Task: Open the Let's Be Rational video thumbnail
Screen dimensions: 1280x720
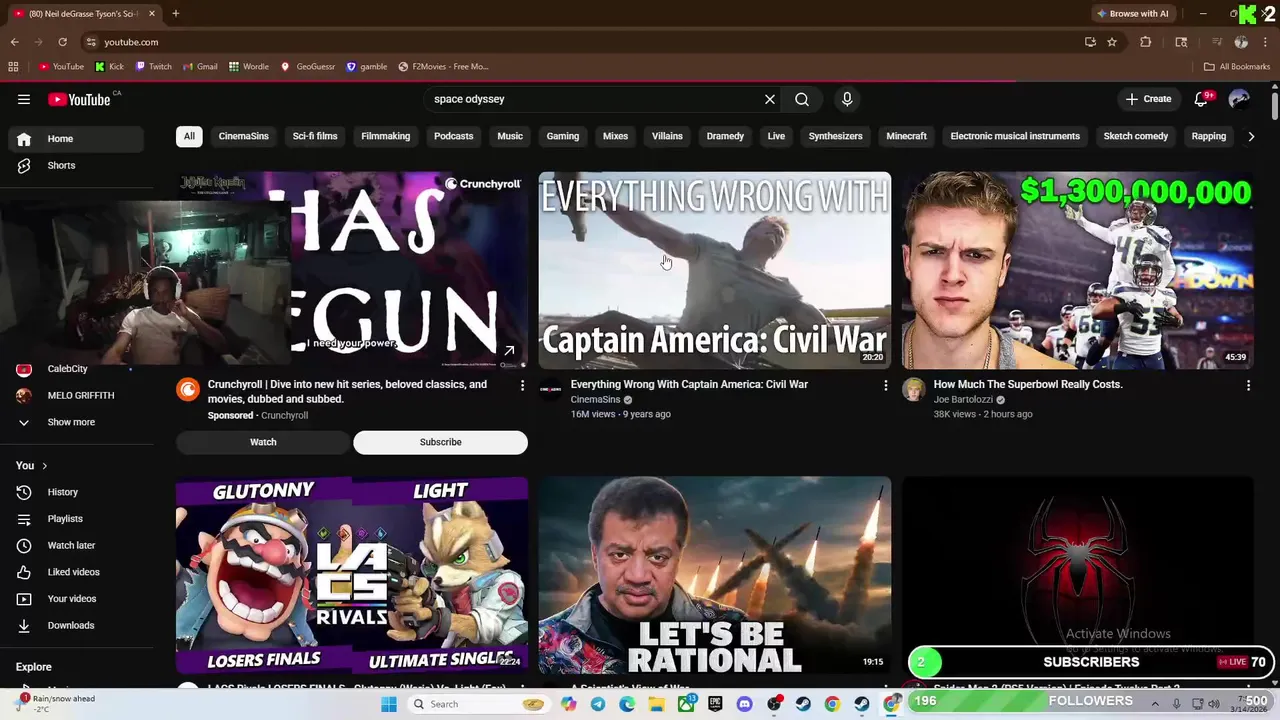Action: click(x=715, y=575)
